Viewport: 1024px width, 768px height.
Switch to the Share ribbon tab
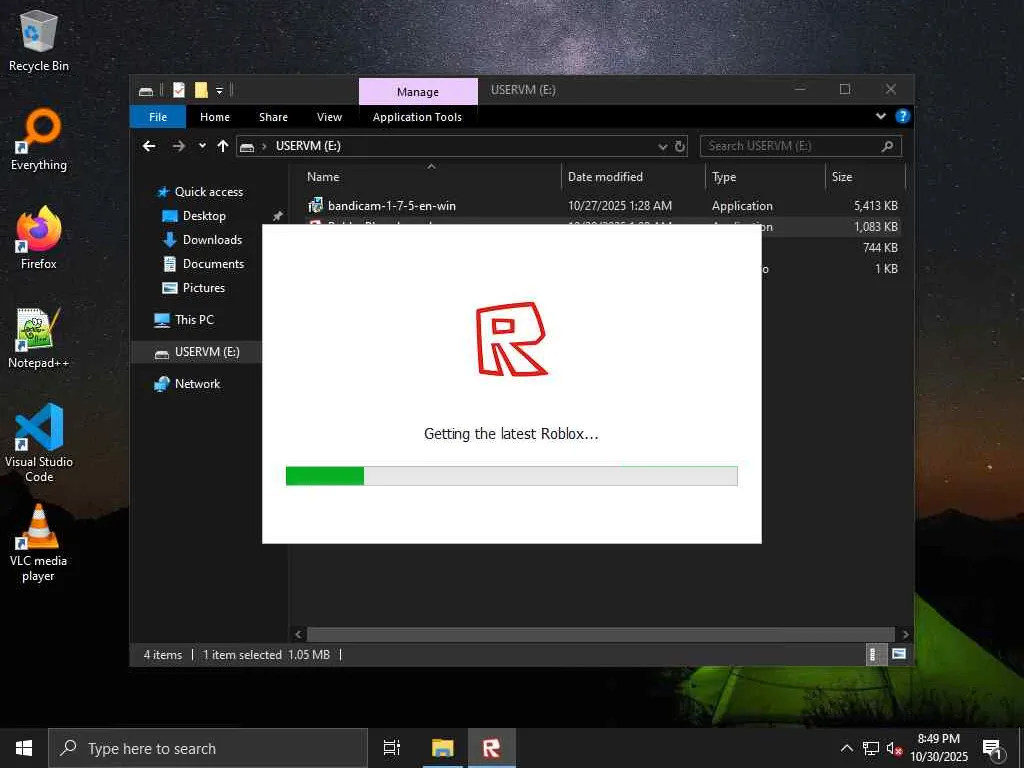click(x=273, y=117)
